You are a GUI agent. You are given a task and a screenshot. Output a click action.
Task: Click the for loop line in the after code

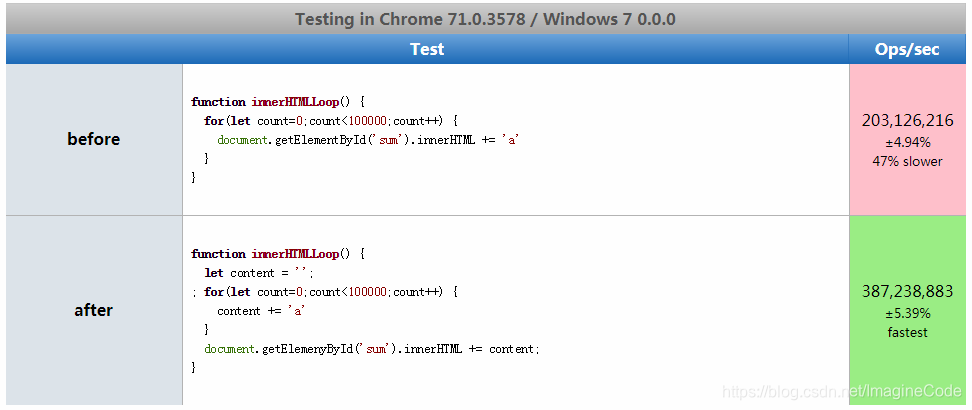330,292
